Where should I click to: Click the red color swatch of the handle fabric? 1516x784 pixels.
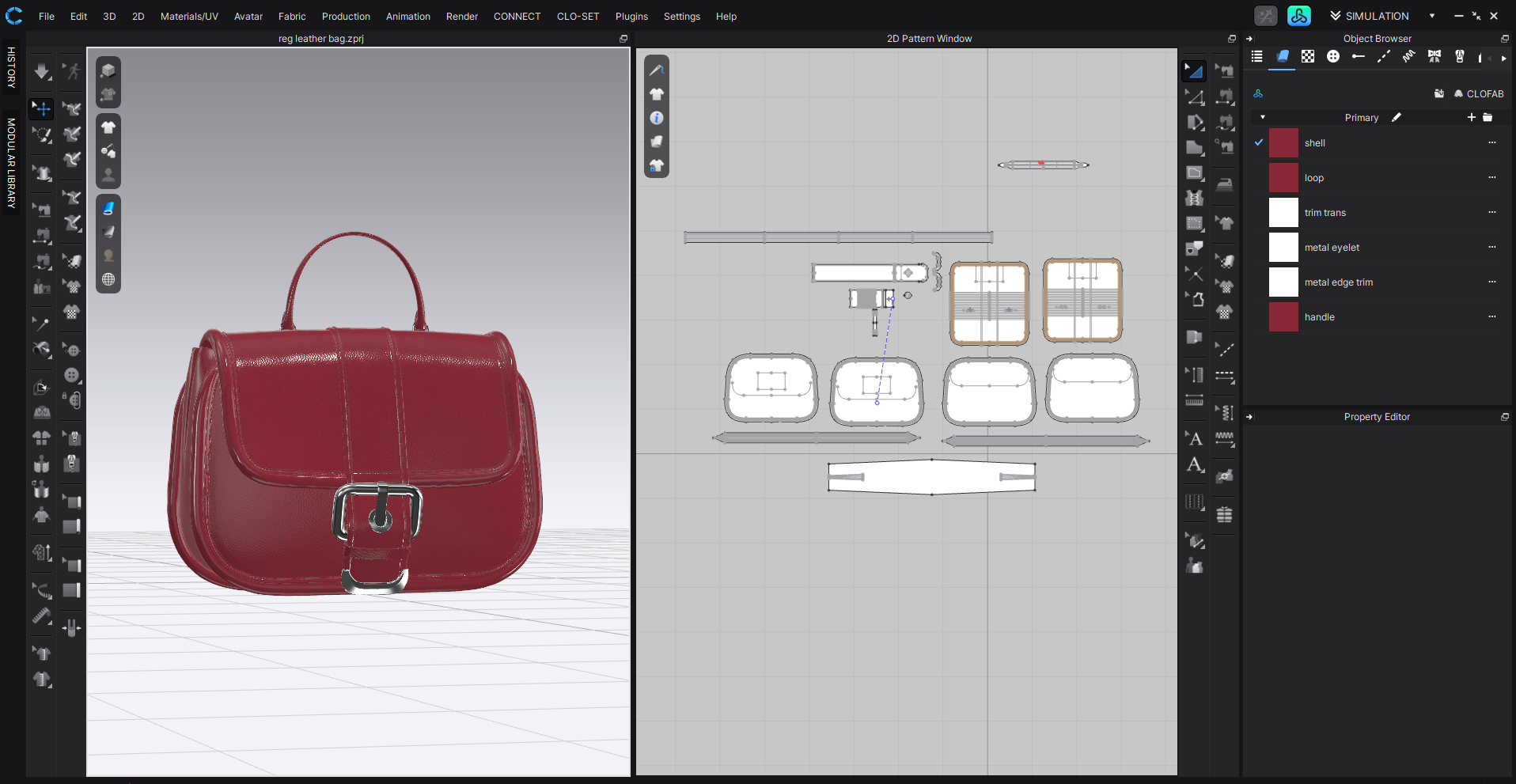pos(1283,316)
